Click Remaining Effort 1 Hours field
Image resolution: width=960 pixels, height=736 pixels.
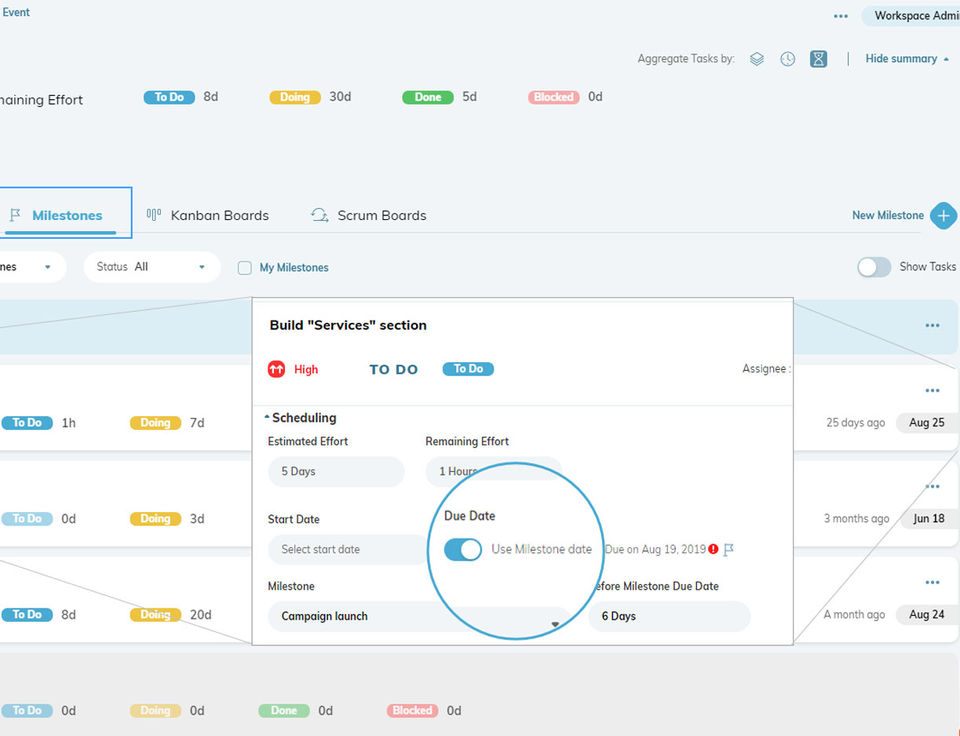(493, 471)
